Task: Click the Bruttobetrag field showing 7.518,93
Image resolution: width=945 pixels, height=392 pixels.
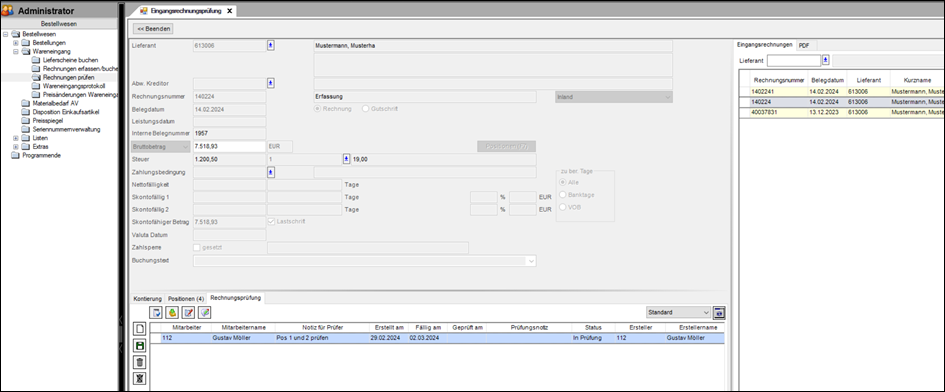Action: [x=229, y=147]
